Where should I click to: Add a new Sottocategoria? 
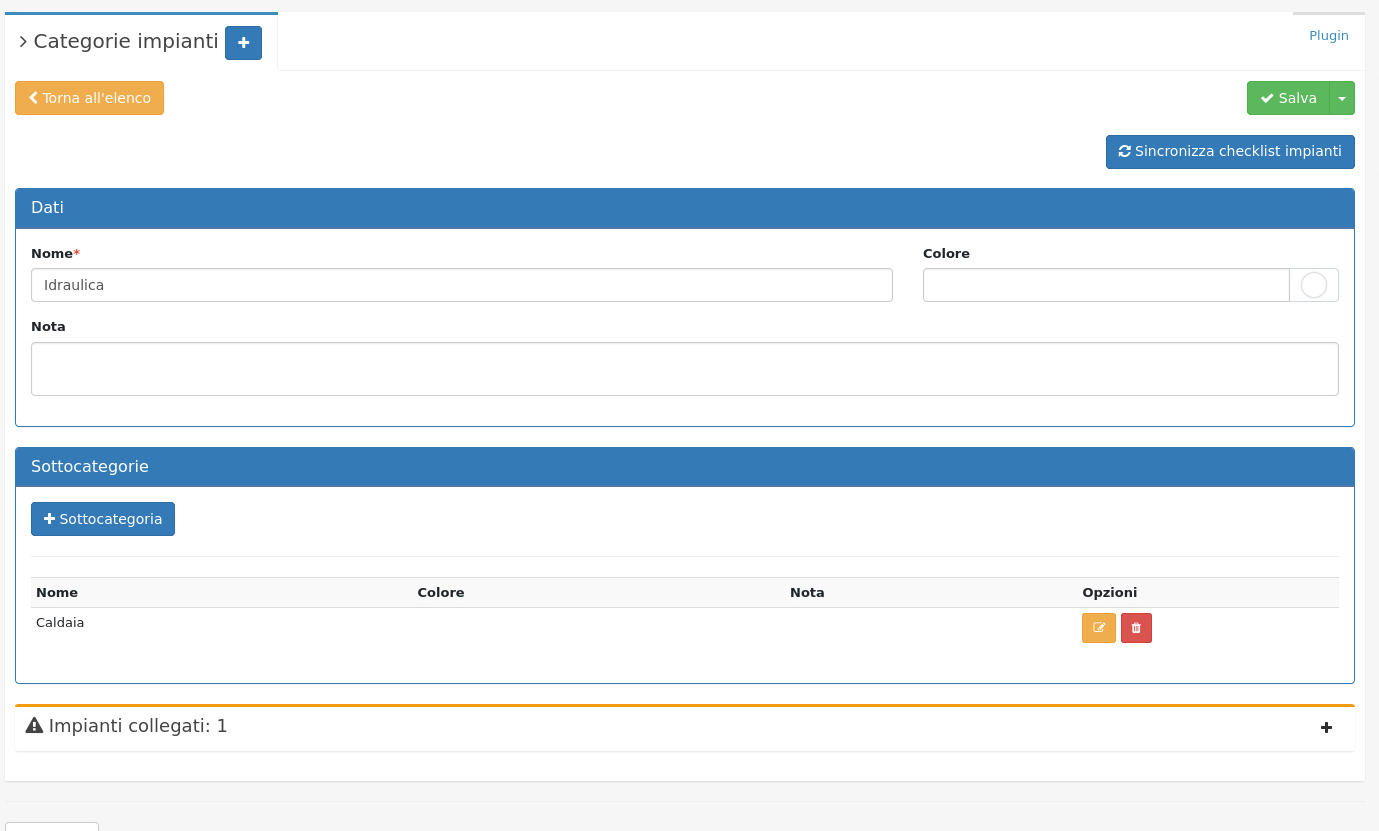click(x=103, y=519)
